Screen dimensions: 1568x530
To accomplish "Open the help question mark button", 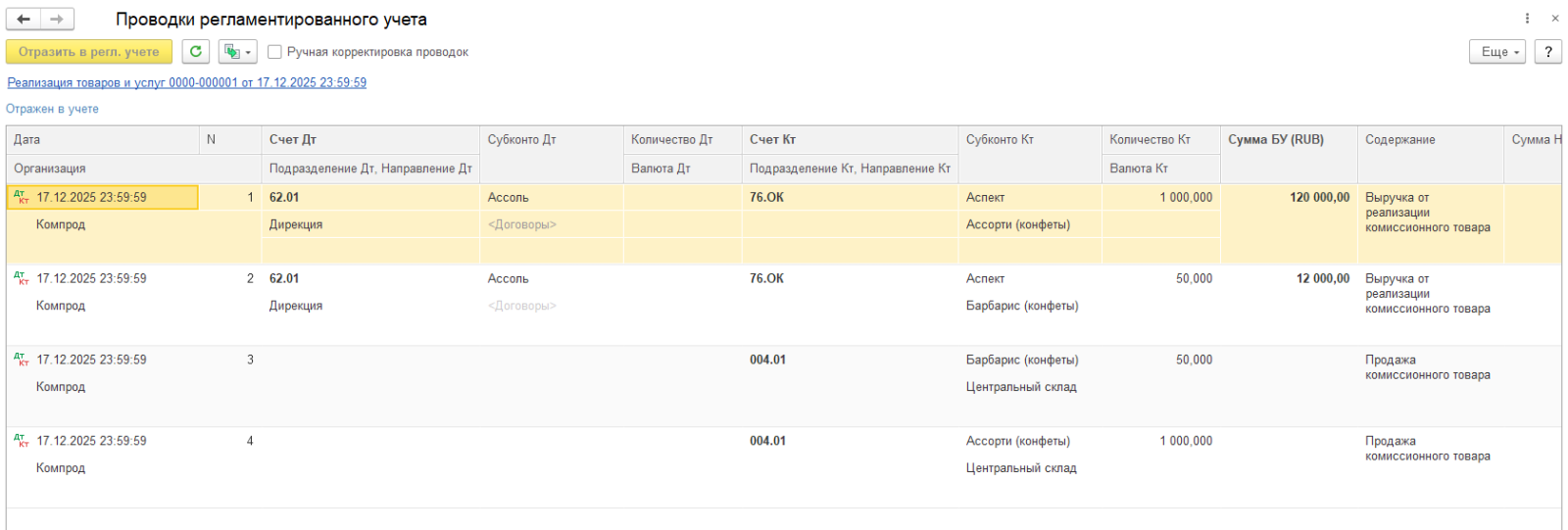I will [x=1547, y=52].
